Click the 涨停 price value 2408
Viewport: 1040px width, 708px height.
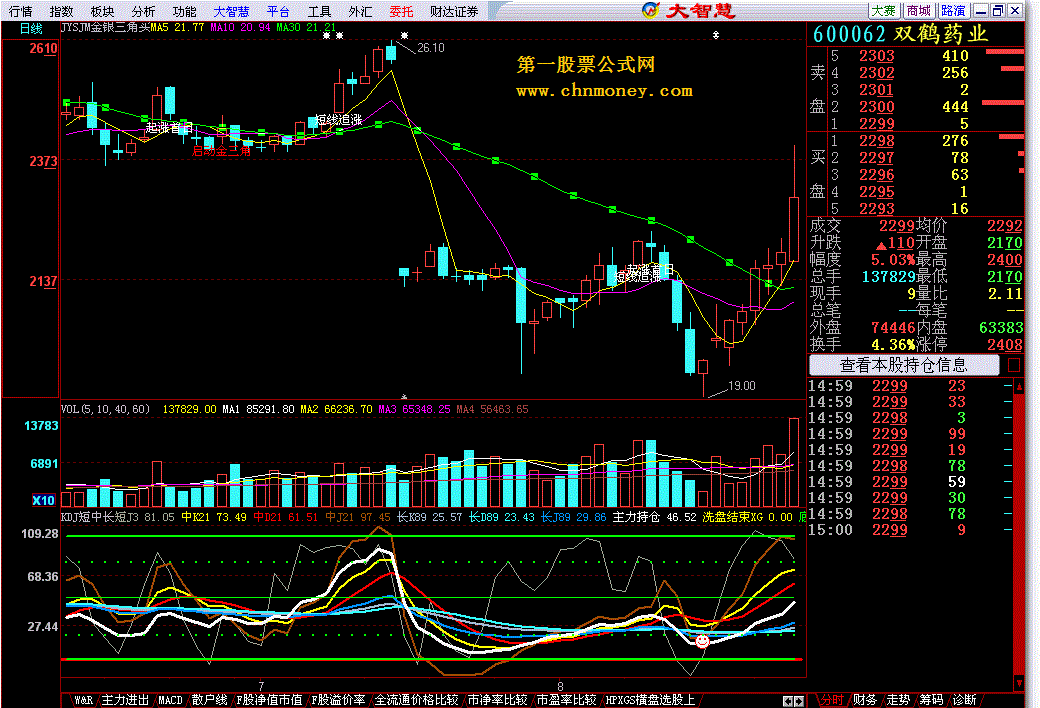click(1005, 344)
